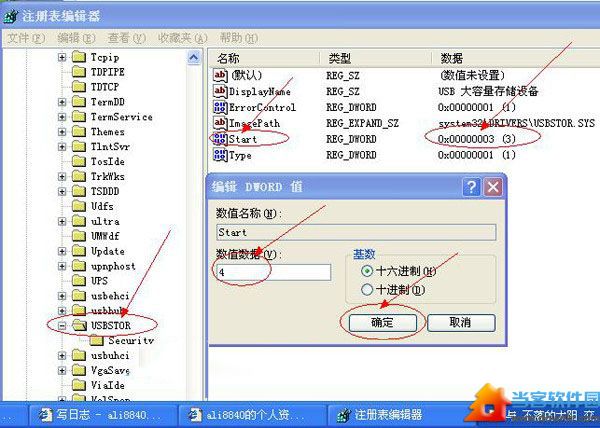Click the tree pane scroll-up arrow
Image resolution: width=600 pixels, height=428 pixels.
(194, 58)
